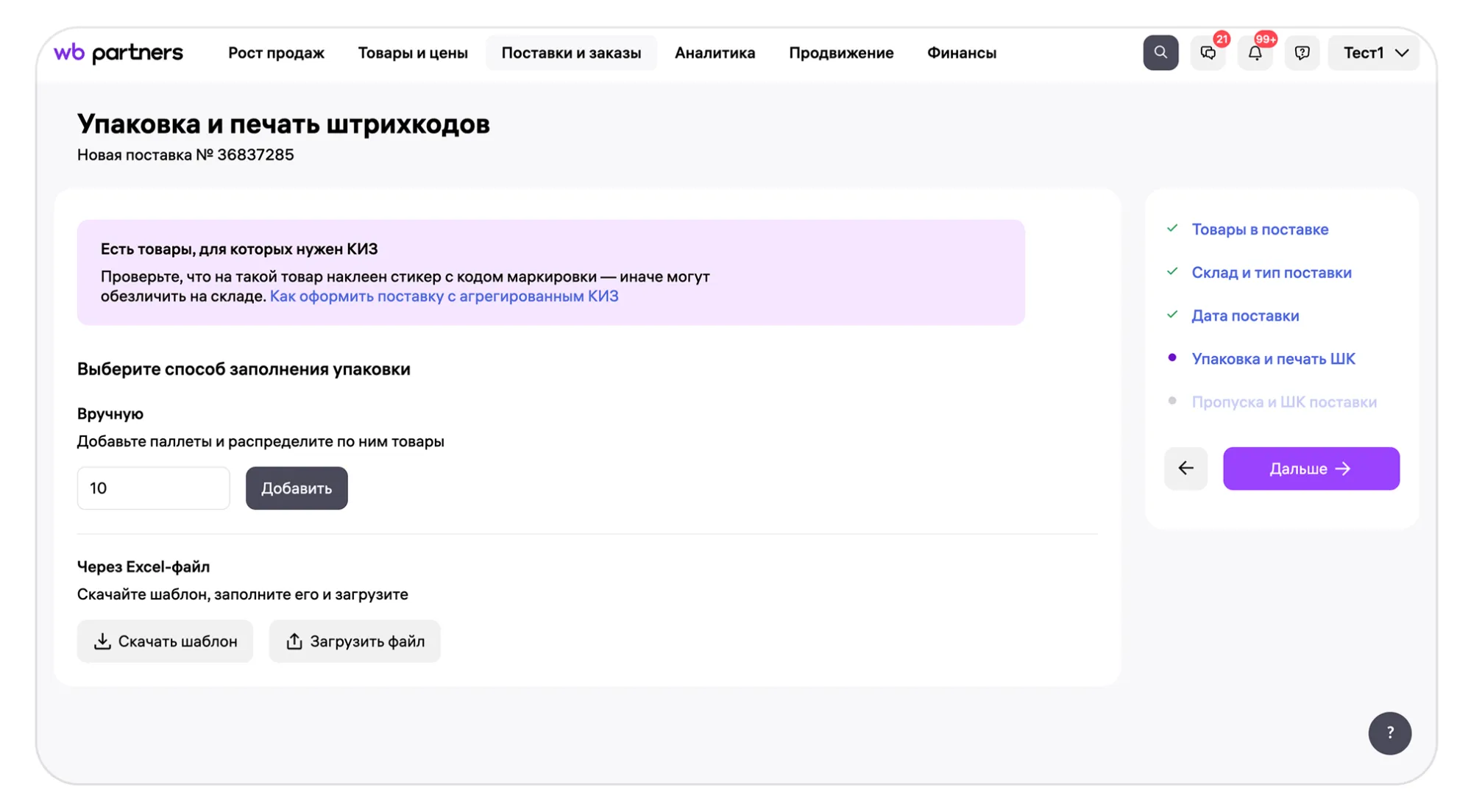Click the Через Excel-файл section label
This screenshot has height=812, width=1471.
143,567
